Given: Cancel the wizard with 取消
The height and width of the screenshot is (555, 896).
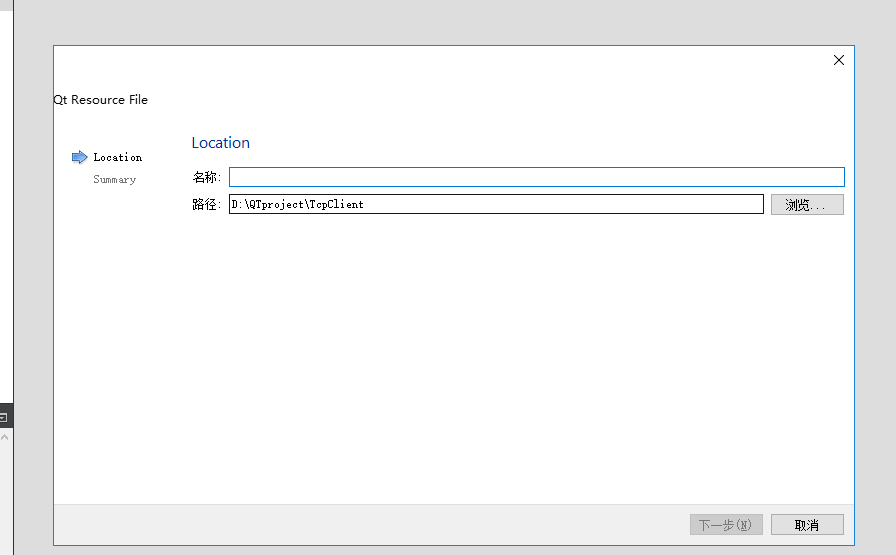Looking at the screenshot, I should click(807, 525).
